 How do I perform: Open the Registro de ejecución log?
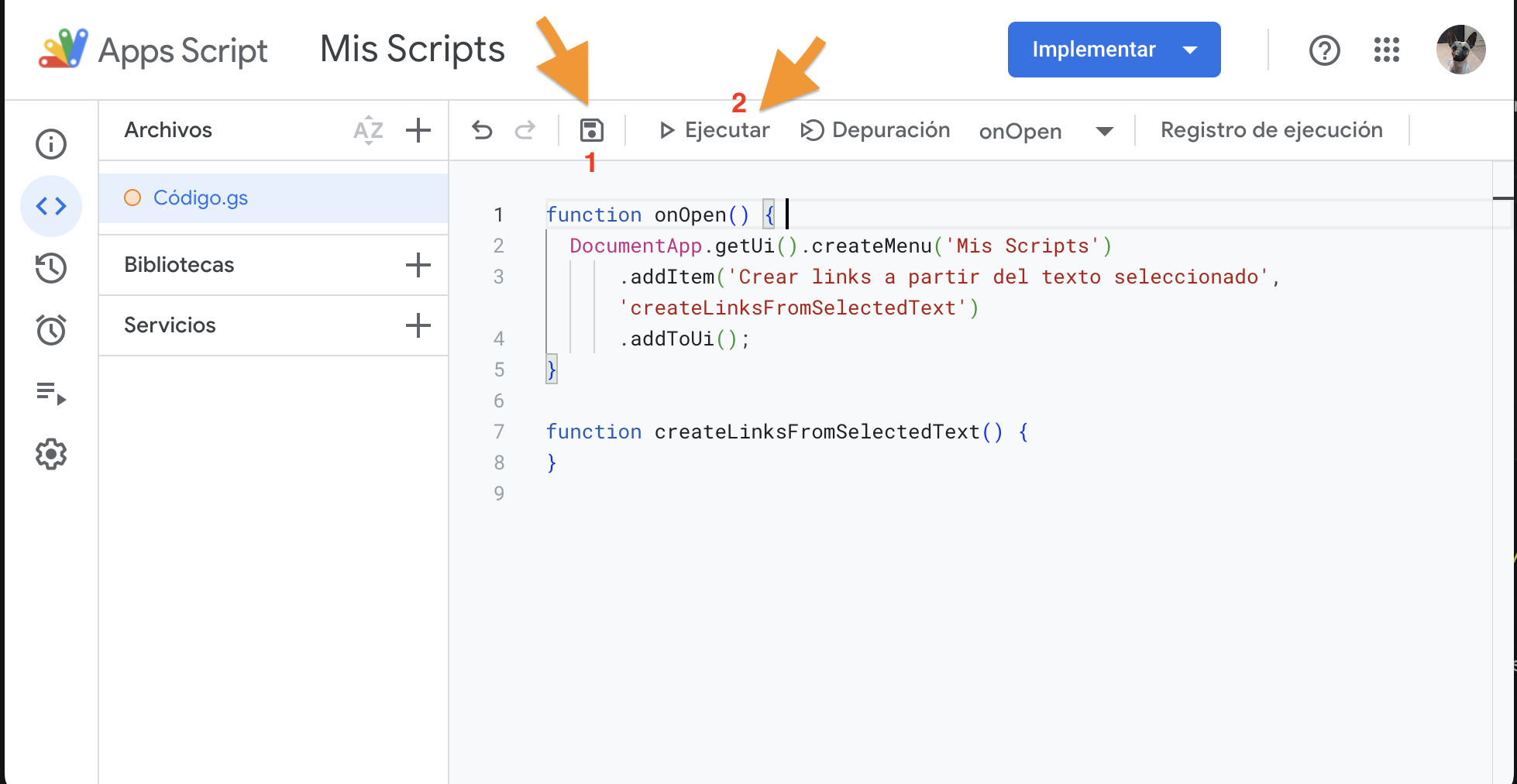click(x=1271, y=130)
